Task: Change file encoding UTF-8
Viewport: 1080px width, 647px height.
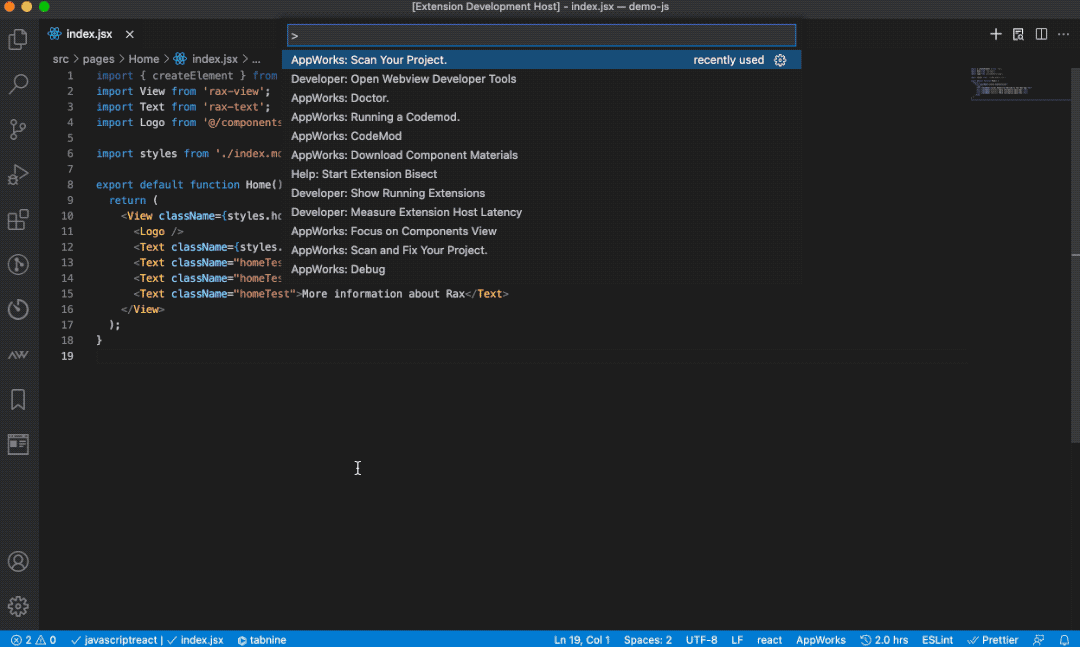Action: tap(701, 640)
